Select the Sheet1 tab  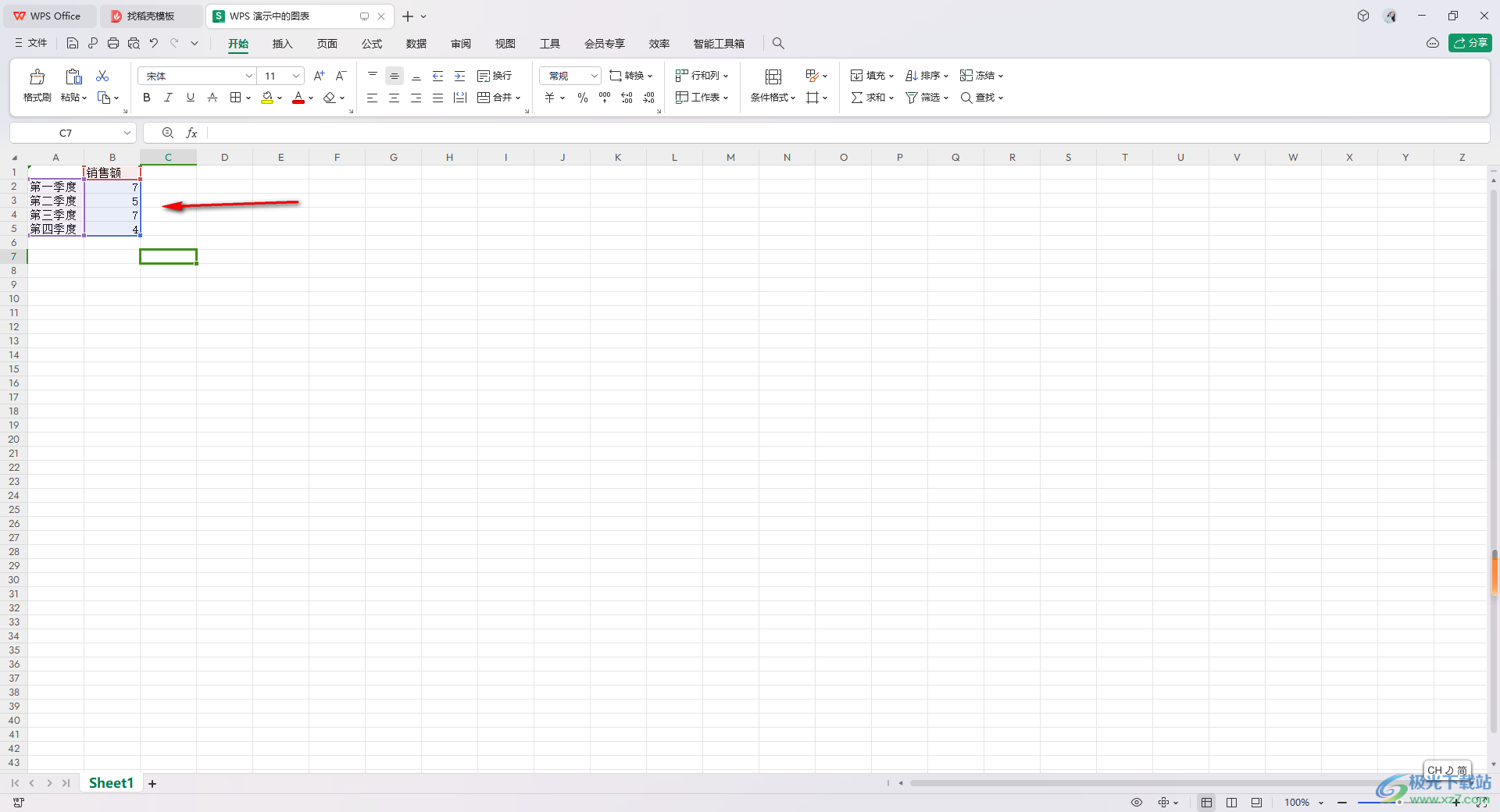[111, 783]
